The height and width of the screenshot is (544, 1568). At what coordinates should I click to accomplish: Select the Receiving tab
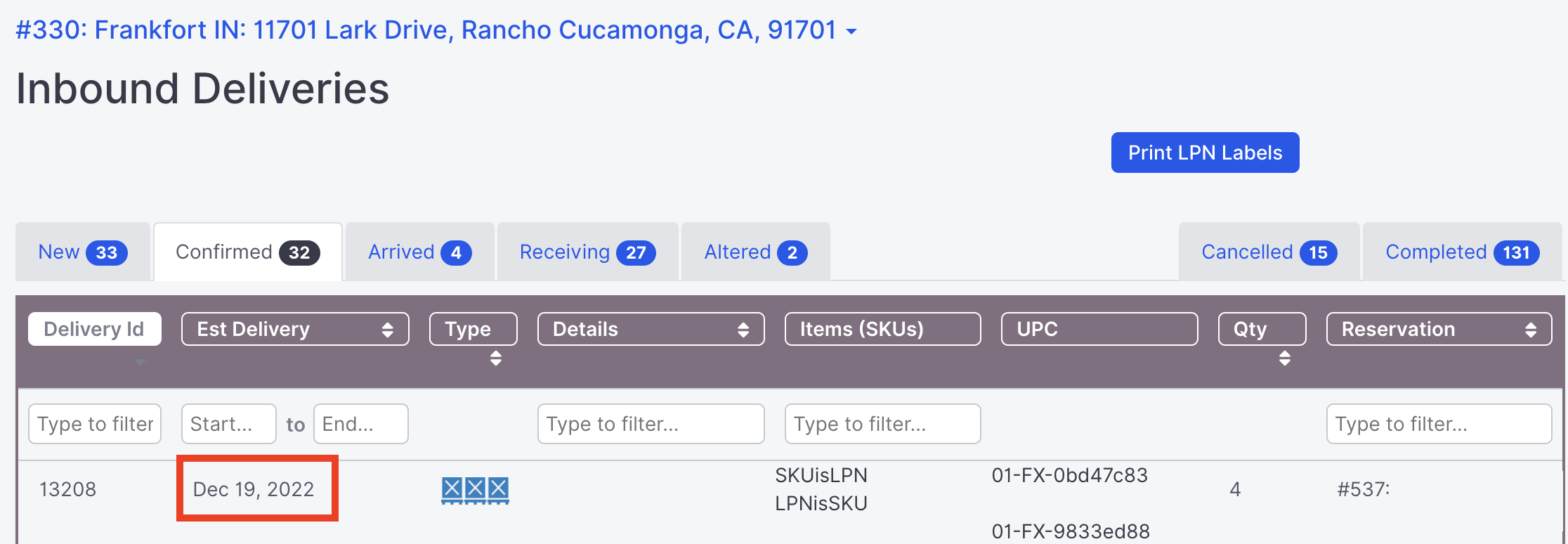pos(587,252)
